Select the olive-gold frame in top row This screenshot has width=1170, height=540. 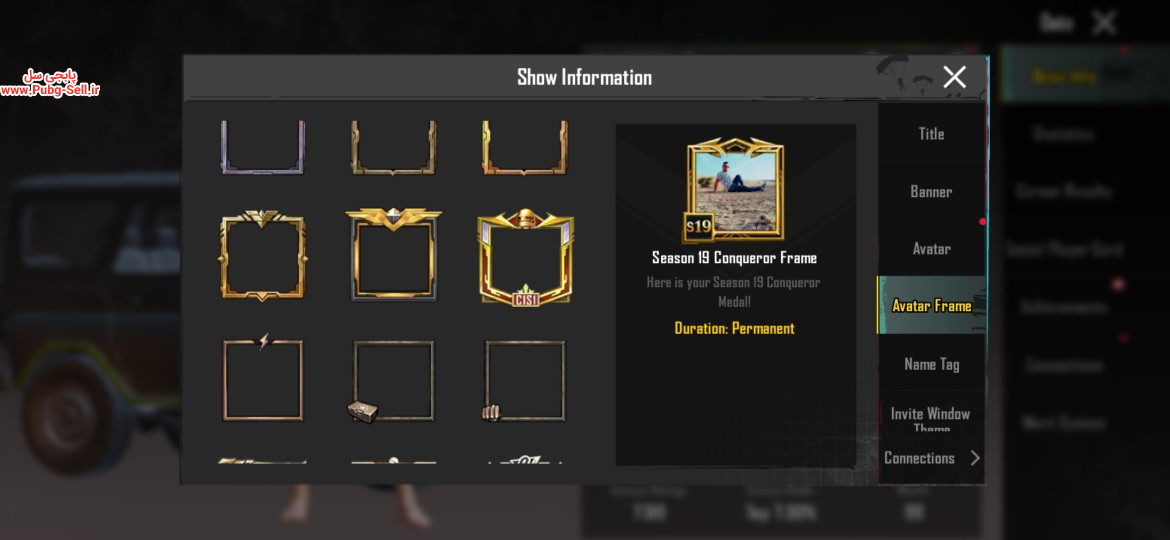[393, 147]
